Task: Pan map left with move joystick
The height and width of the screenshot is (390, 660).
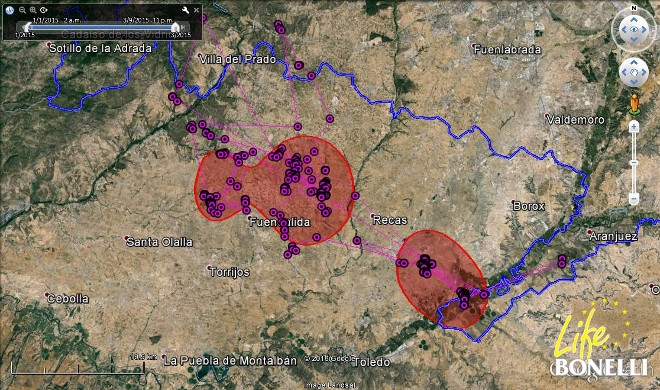Action: click(624, 72)
